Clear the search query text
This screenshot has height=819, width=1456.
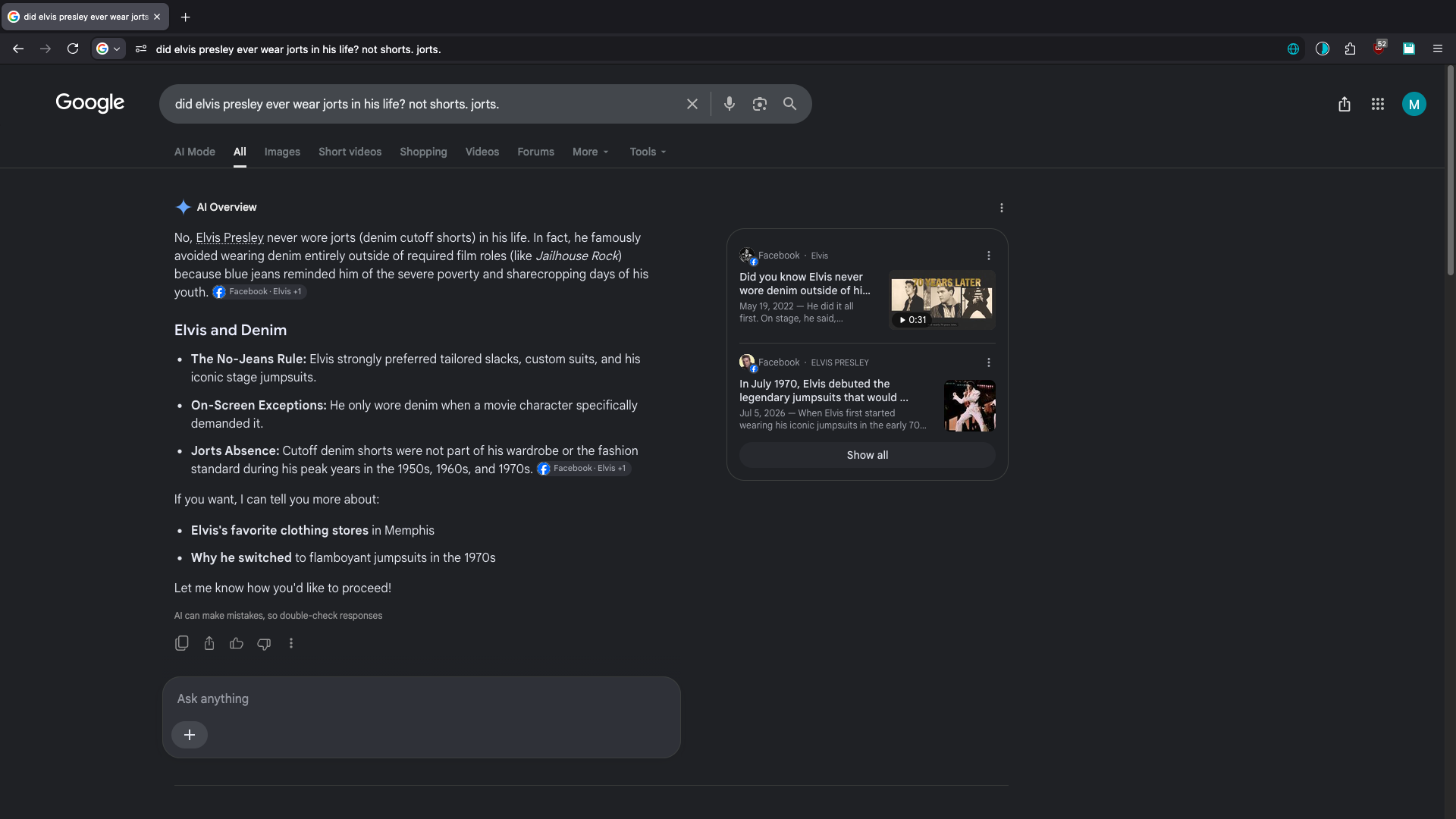[x=692, y=104]
